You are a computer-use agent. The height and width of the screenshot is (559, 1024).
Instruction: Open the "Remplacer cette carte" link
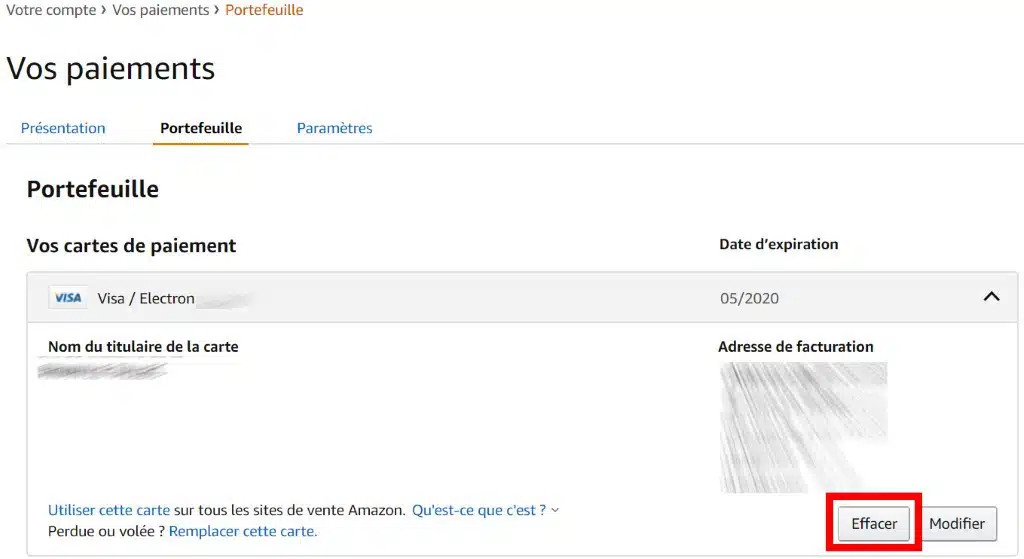point(243,532)
